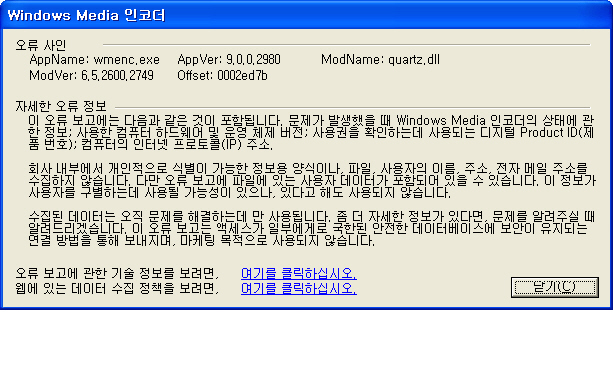613x384 pixels.
Task: Click the Windows Media 인코더 title bar
Action: 306,15
